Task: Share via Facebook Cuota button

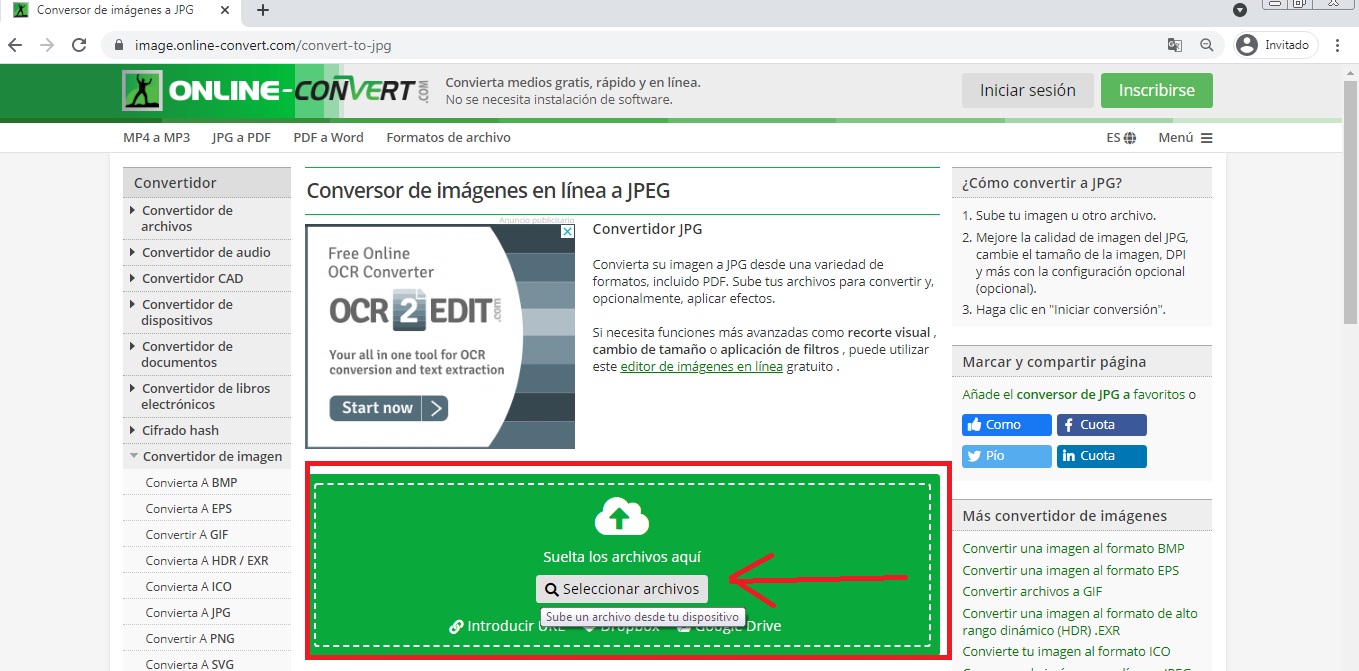Action: pos(1101,425)
